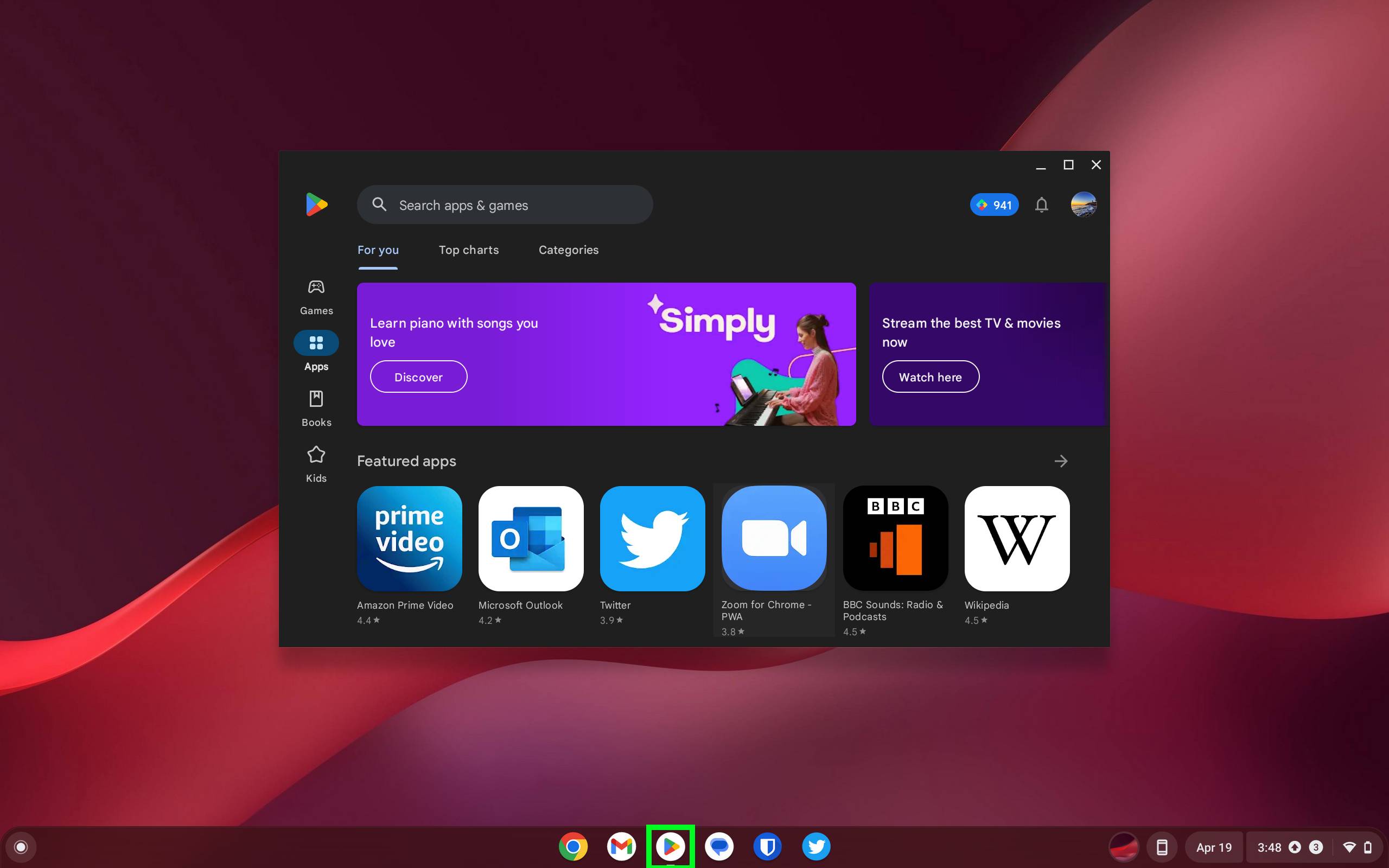Open Categories section
Screen dimensions: 1389x868
pyautogui.click(x=569, y=249)
